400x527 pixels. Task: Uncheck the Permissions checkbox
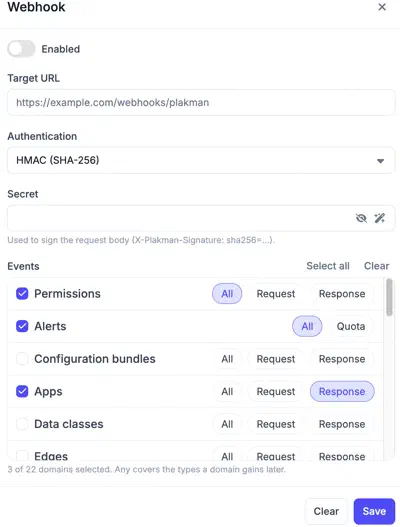coord(22,293)
